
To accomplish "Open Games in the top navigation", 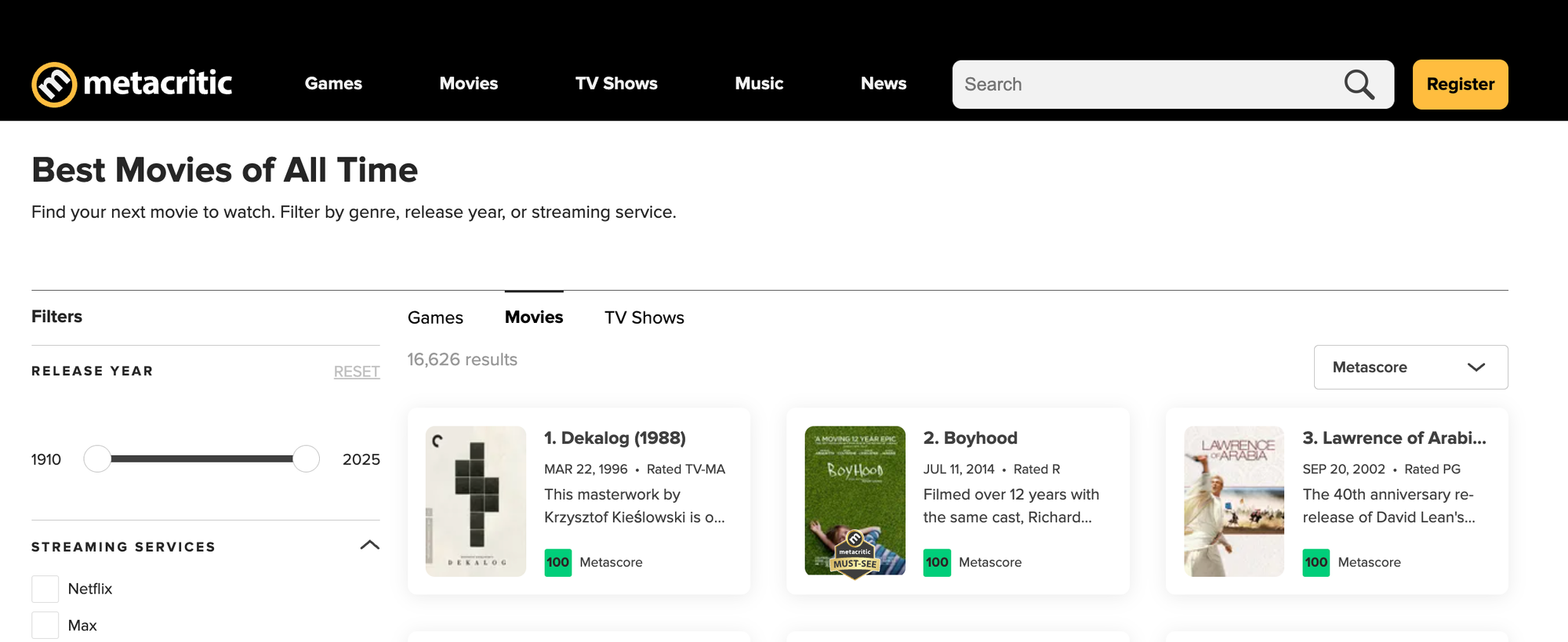I will (x=333, y=84).
